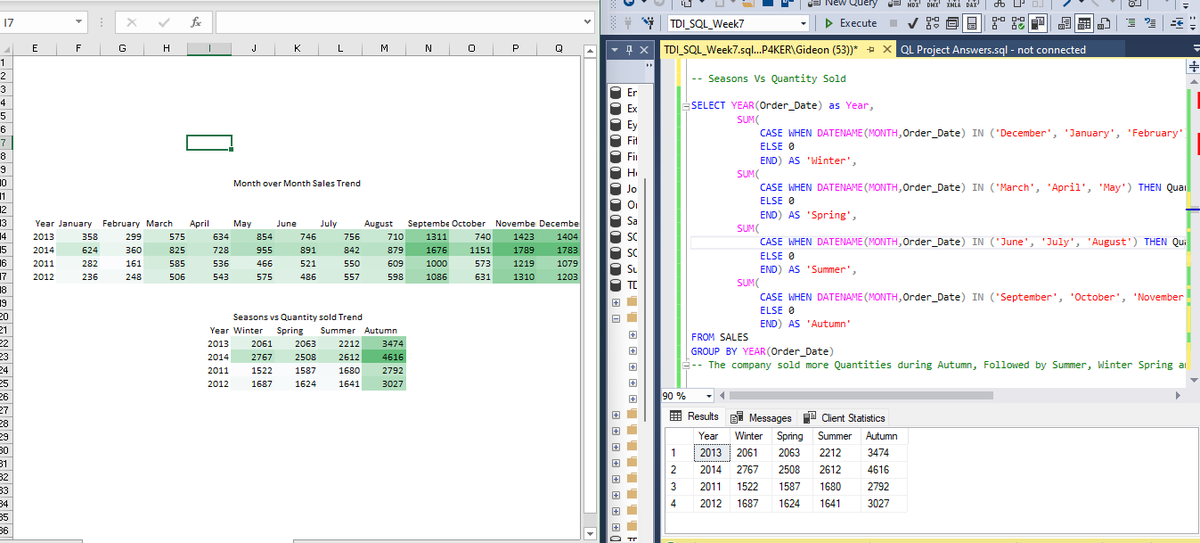This screenshot has width=1200, height=543.
Task: Click into the Excel formula bar
Action: (395, 20)
